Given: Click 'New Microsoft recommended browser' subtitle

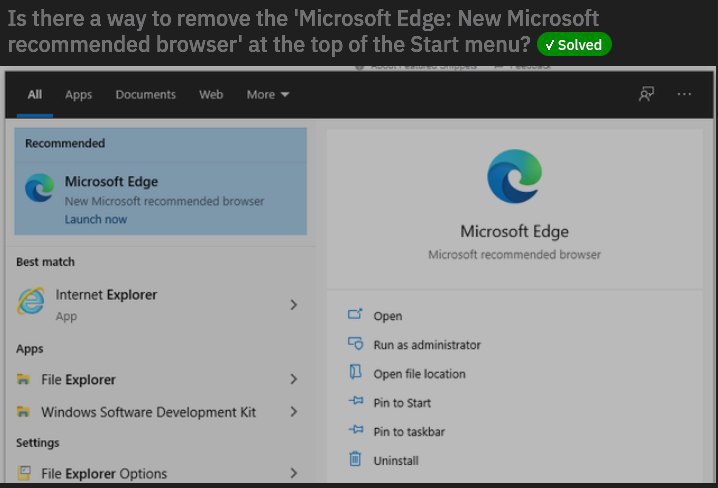Looking at the screenshot, I should pyautogui.click(x=164, y=201).
